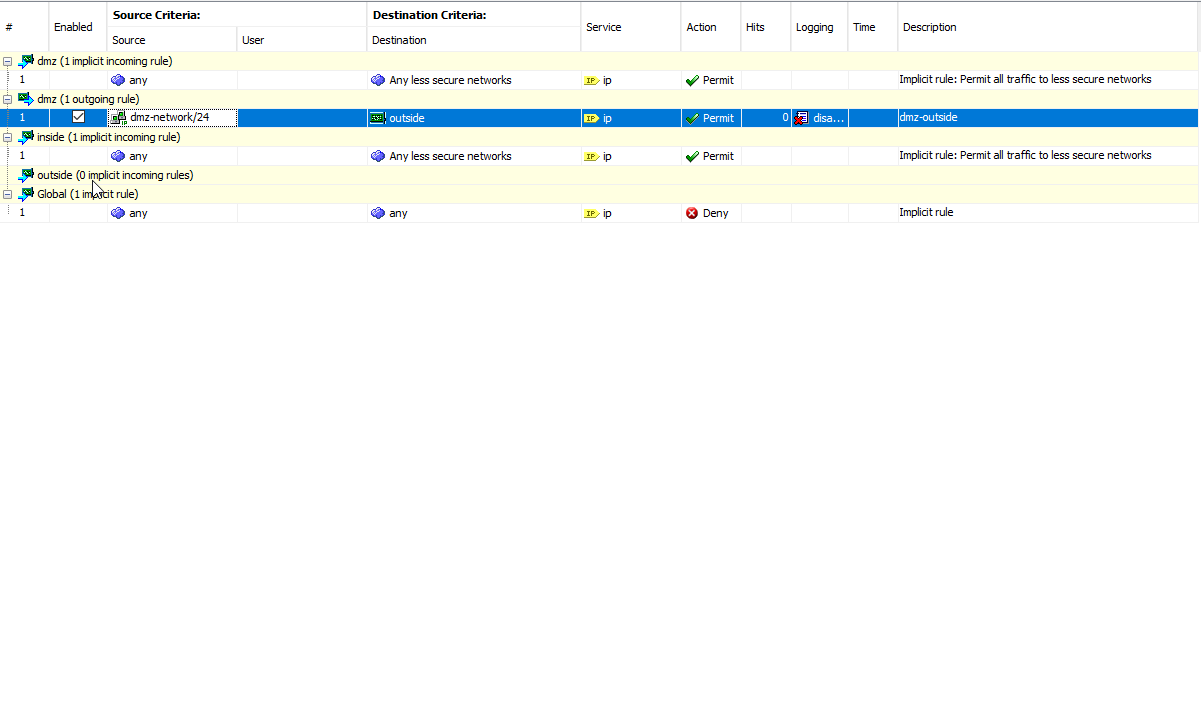The height and width of the screenshot is (720, 1201).
Task: Click the red Deny icon on the Global implicit rule
Action: [690, 213]
